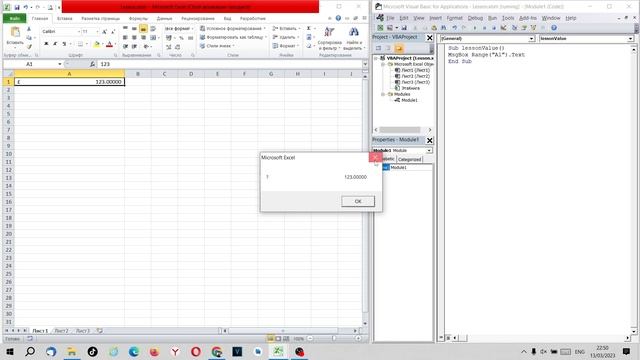Open the Name Box dropdown showing A1

[60, 64]
